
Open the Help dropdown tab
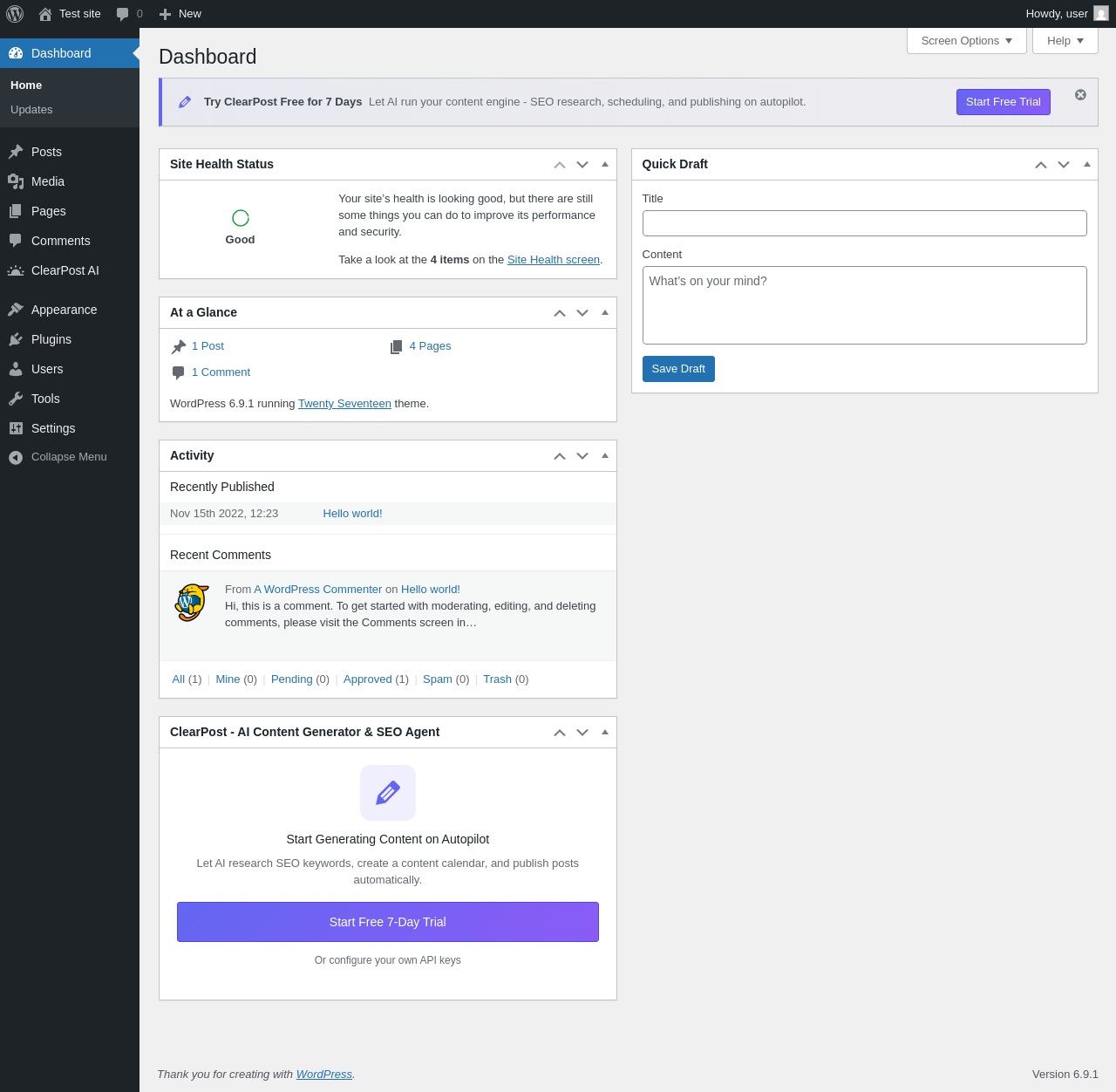(1065, 41)
